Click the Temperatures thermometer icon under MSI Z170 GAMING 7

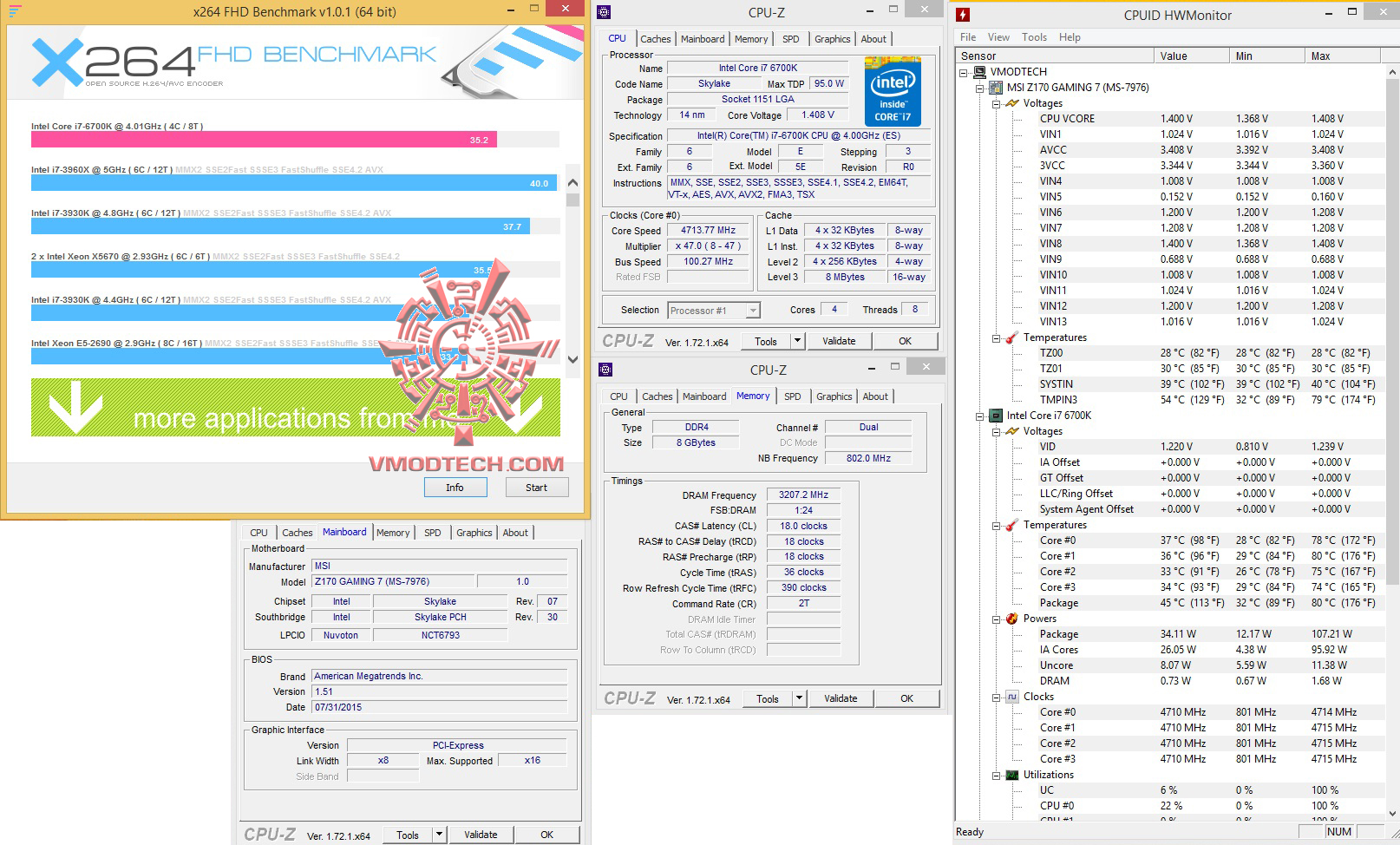(1011, 337)
